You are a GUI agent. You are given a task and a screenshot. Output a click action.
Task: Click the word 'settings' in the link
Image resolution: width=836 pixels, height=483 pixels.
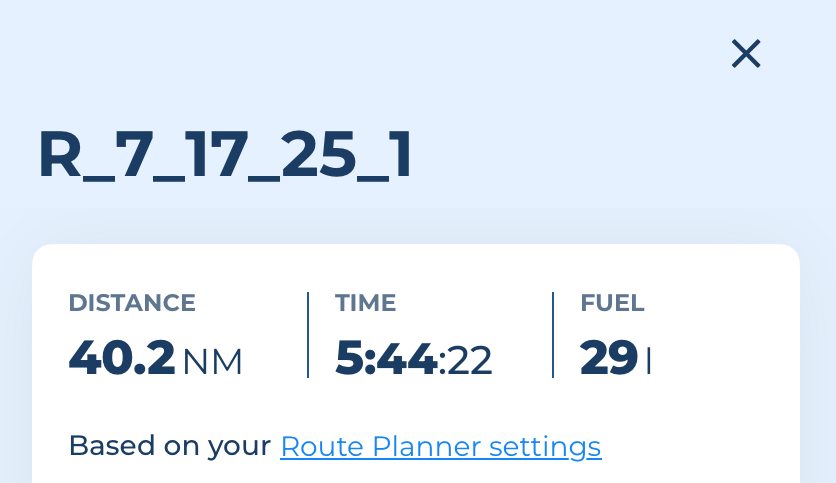coord(545,447)
